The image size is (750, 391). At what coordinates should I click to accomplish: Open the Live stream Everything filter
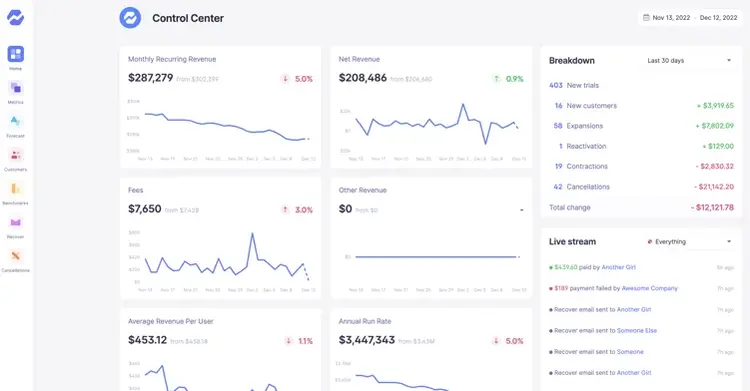(x=689, y=242)
